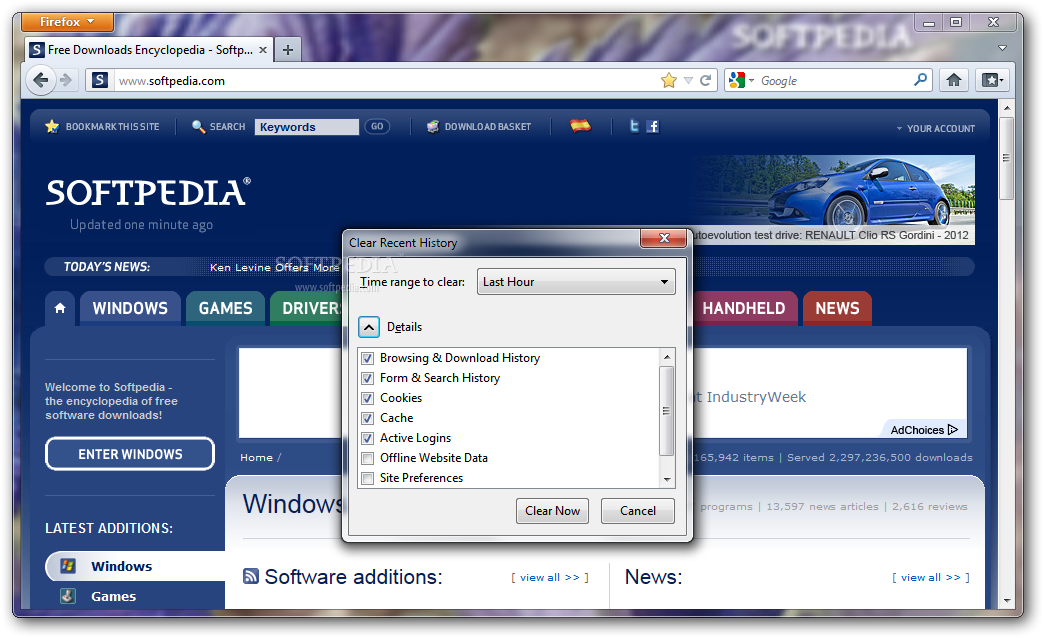
Task: Open Softpedia Facebook icon
Action: click(x=652, y=127)
